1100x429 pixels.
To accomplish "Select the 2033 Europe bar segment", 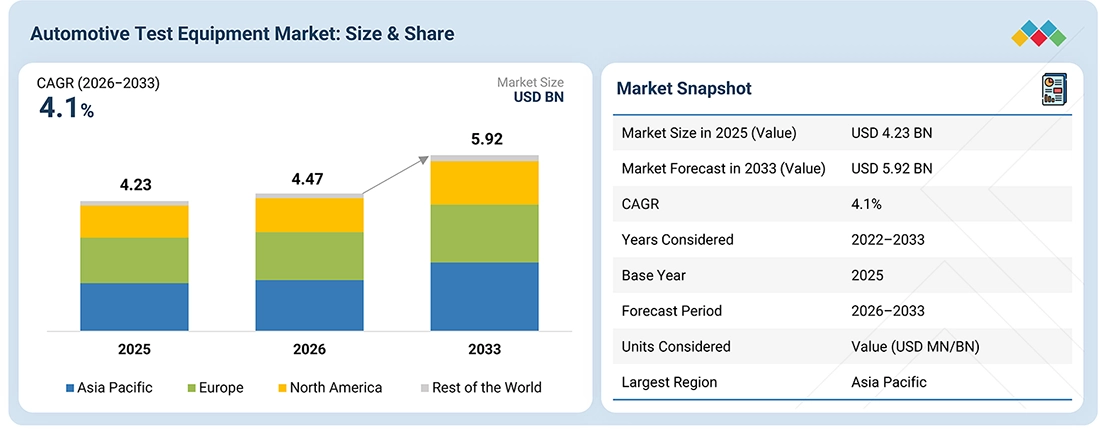I will [485, 233].
